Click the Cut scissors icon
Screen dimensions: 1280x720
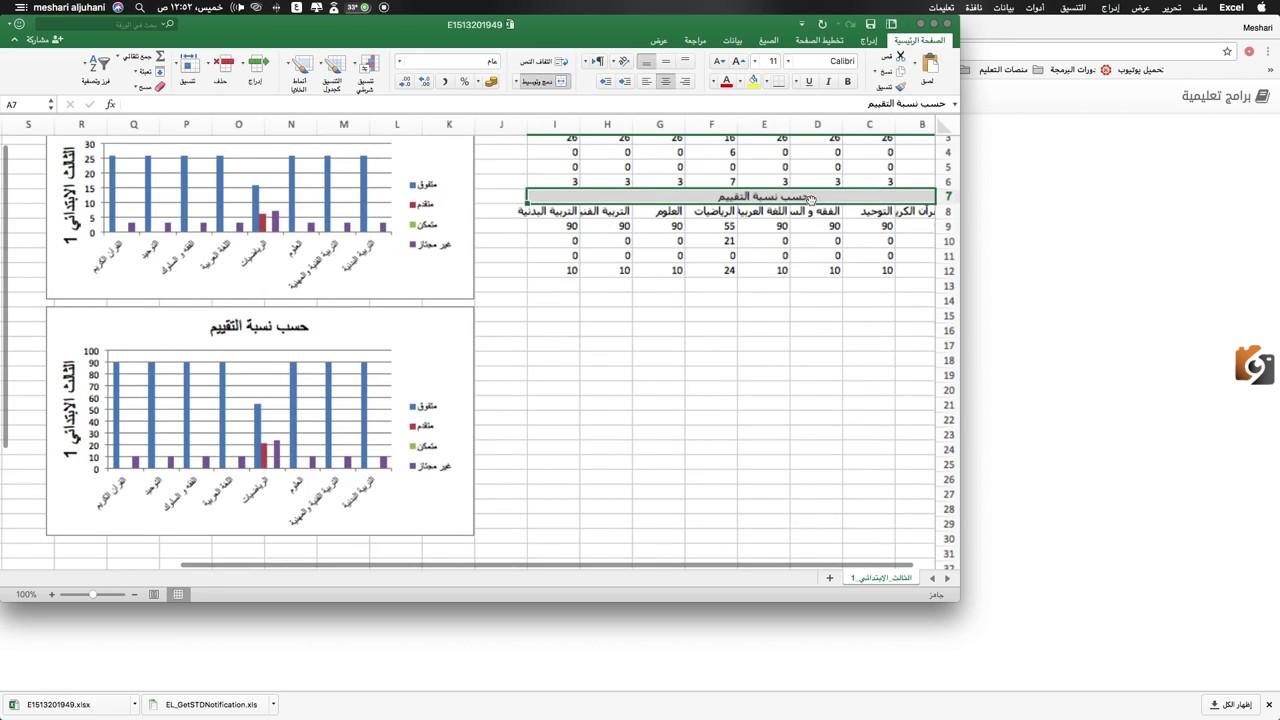[900, 57]
